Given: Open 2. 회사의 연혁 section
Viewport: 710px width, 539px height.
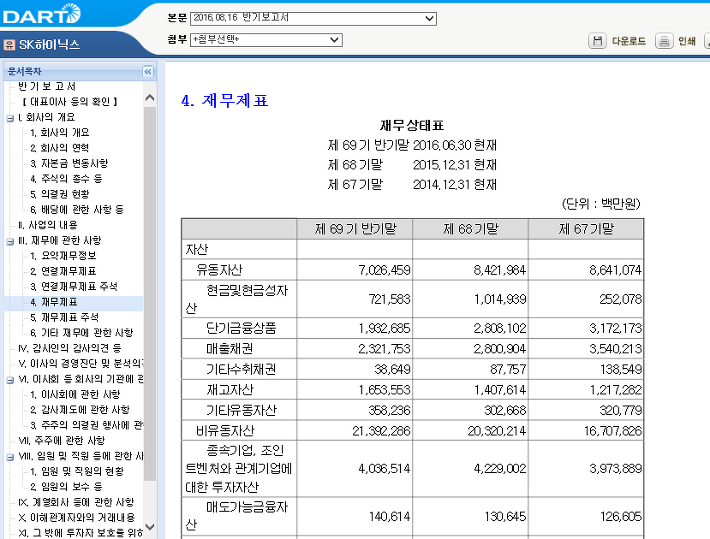Looking at the screenshot, I should point(59,148).
